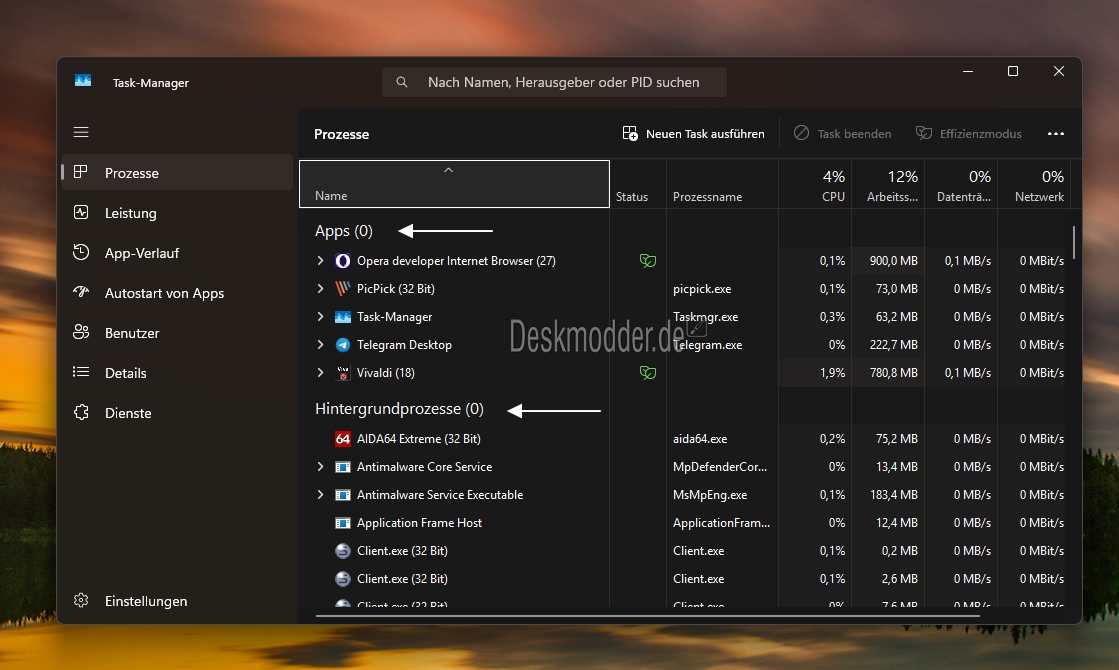Select the Apps (0) group heading
Screen dimensions: 1119x670
click(x=343, y=231)
